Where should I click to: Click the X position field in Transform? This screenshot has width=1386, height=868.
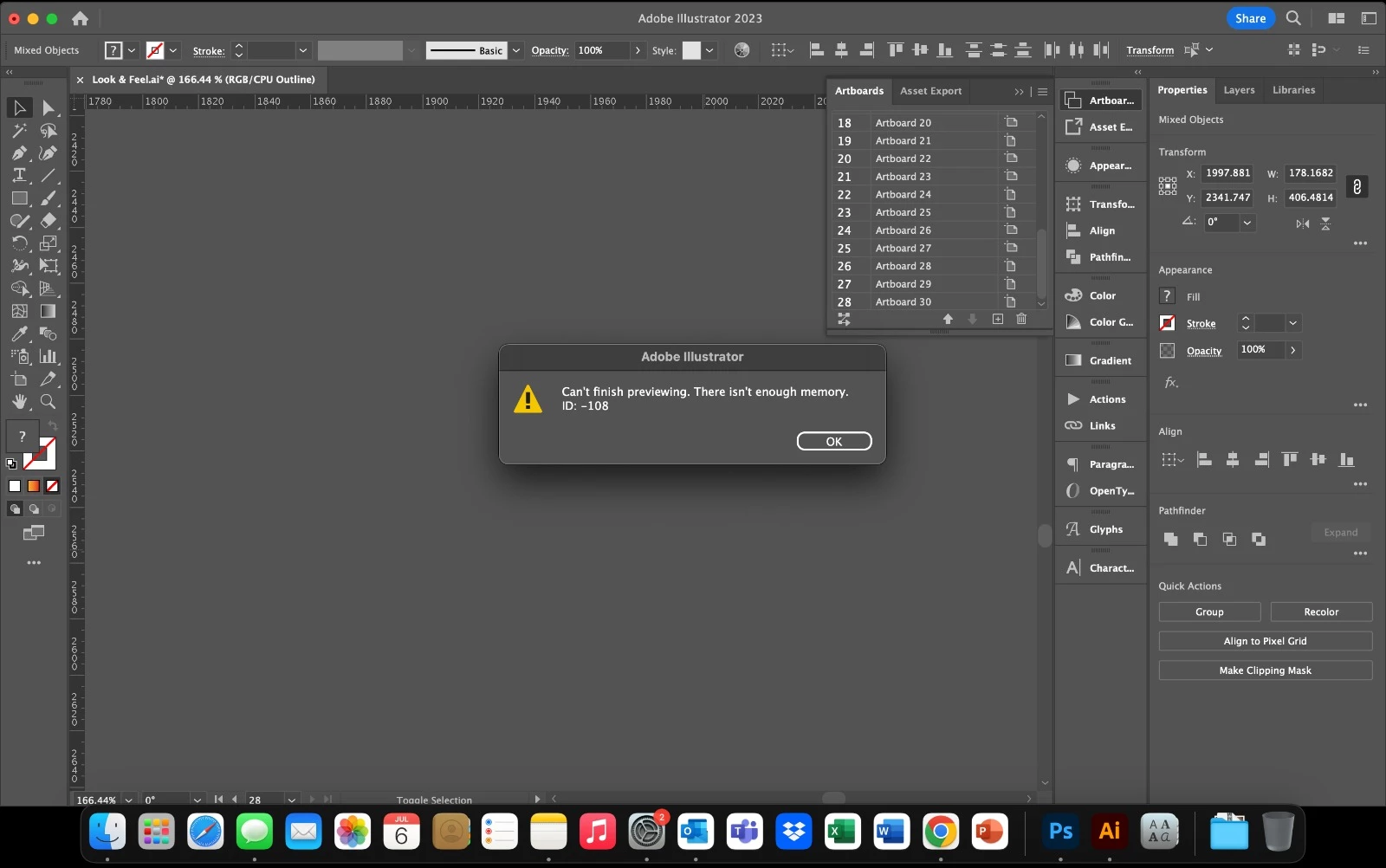(x=1227, y=173)
